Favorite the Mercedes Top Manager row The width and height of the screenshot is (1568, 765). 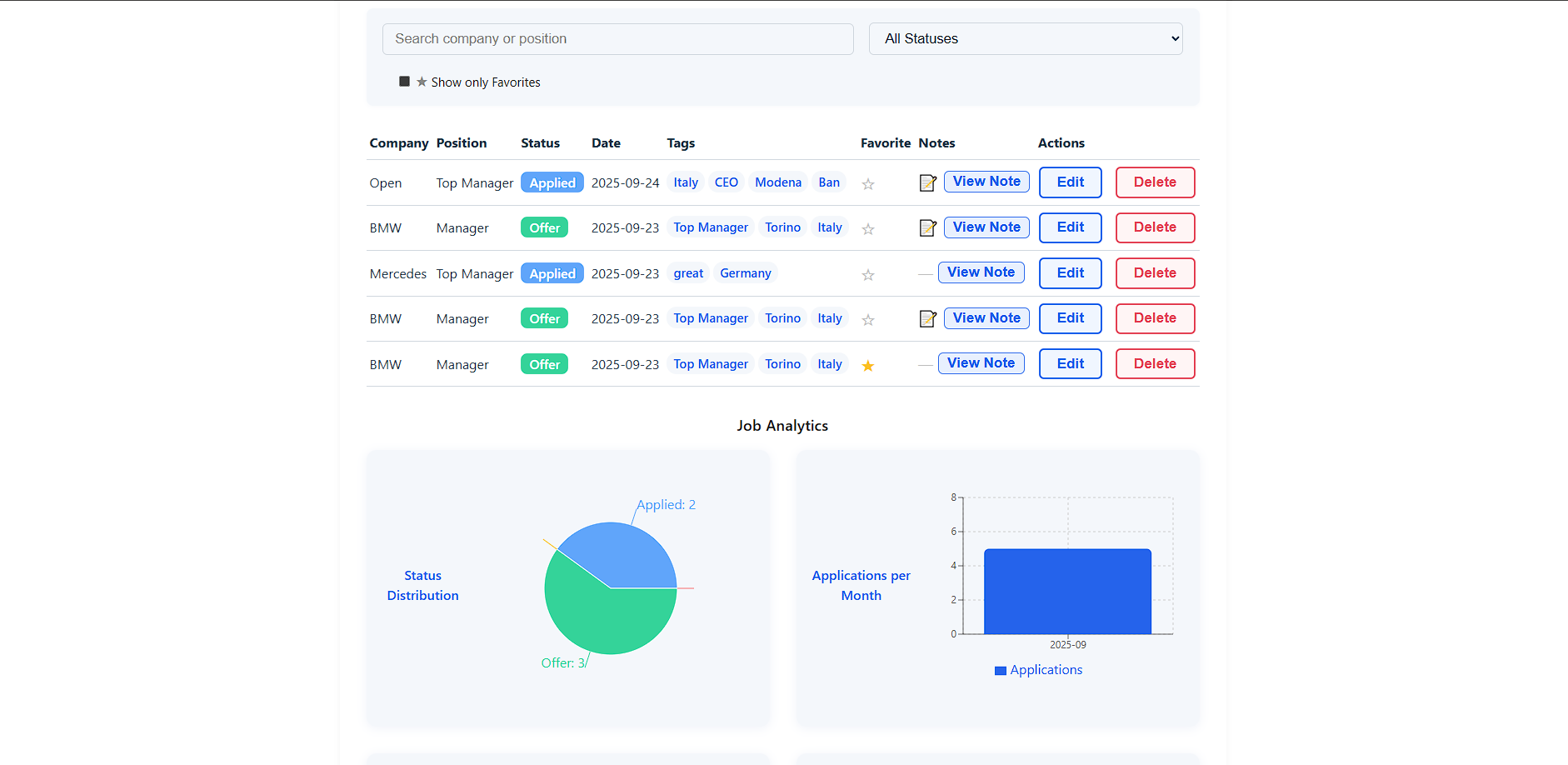point(867,274)
